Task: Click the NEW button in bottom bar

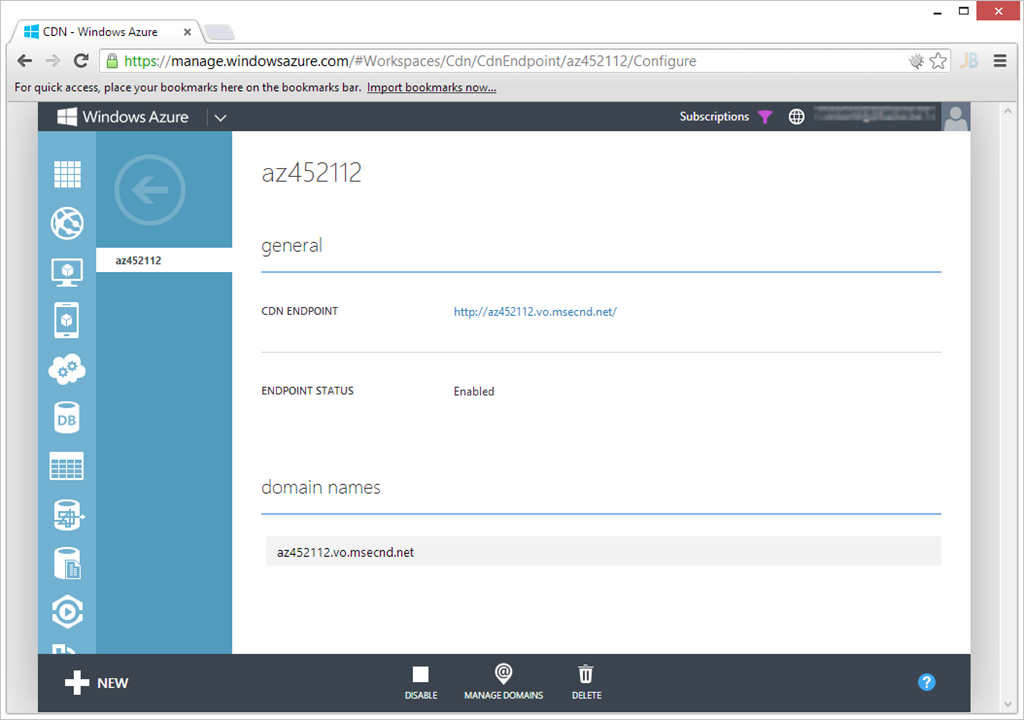Action: (x=97, y=683)
